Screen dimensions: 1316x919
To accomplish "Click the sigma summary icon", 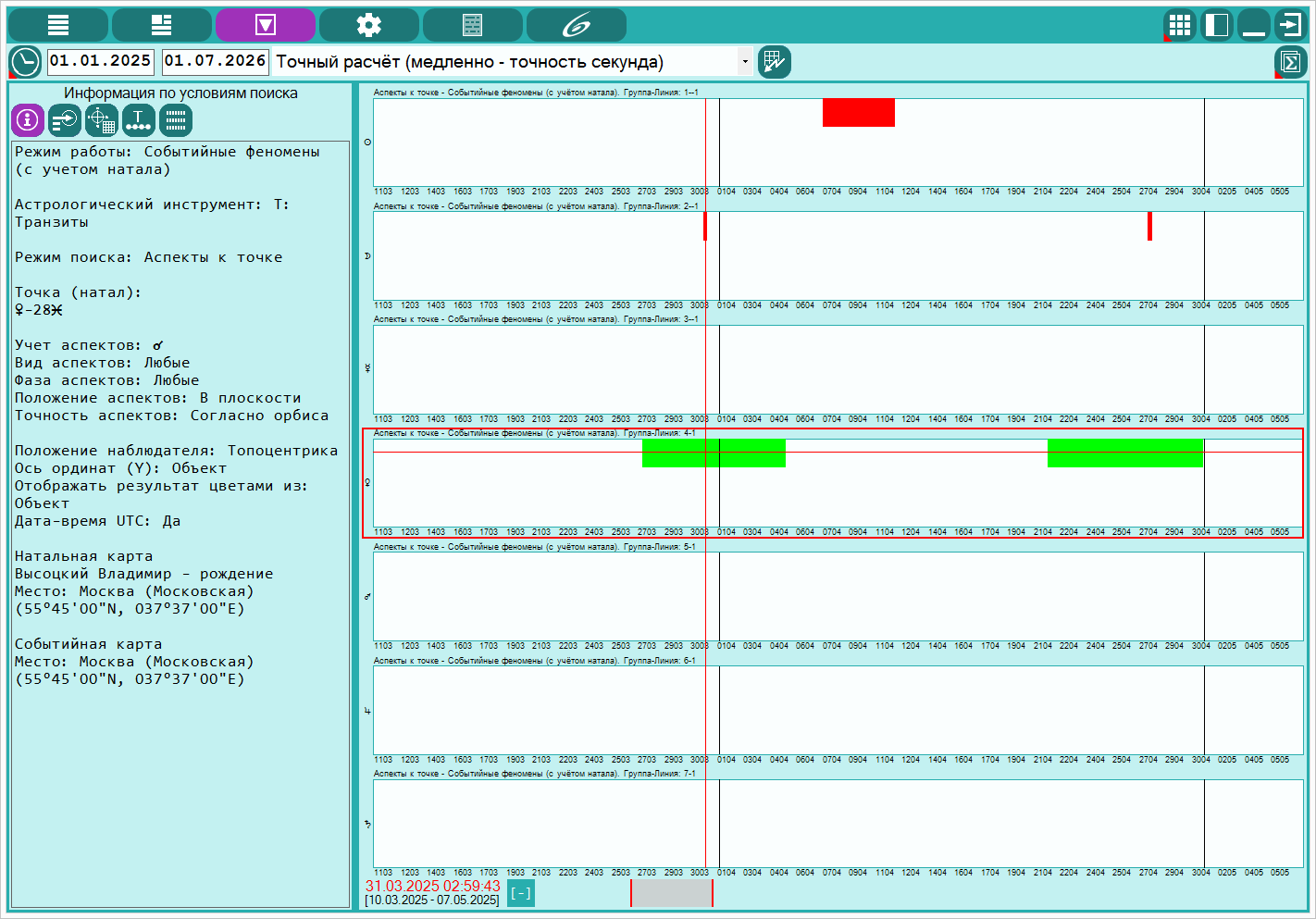I will pos(1291,62).
